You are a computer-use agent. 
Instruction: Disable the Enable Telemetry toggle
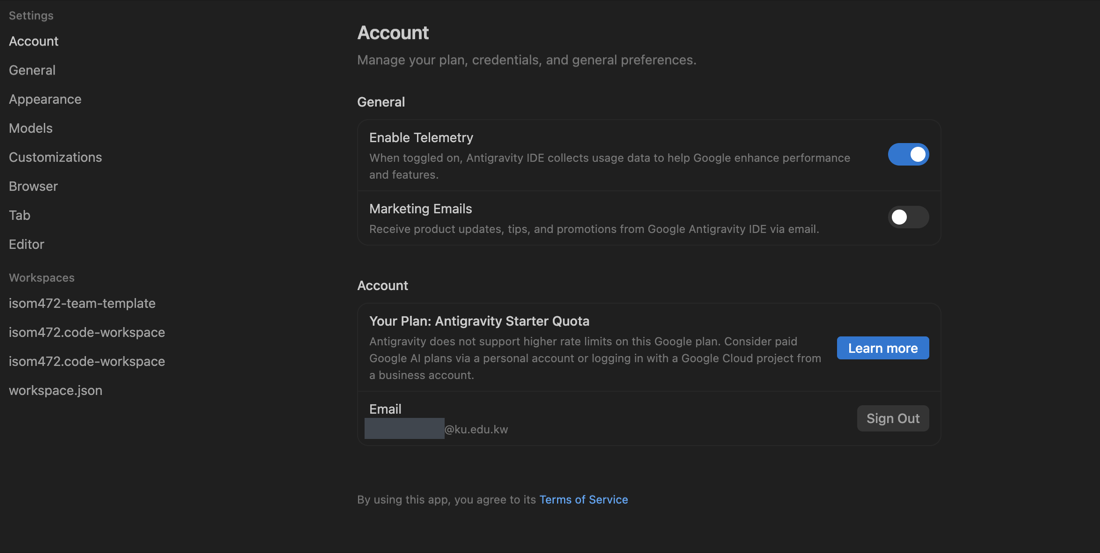[x=908, y=154]
